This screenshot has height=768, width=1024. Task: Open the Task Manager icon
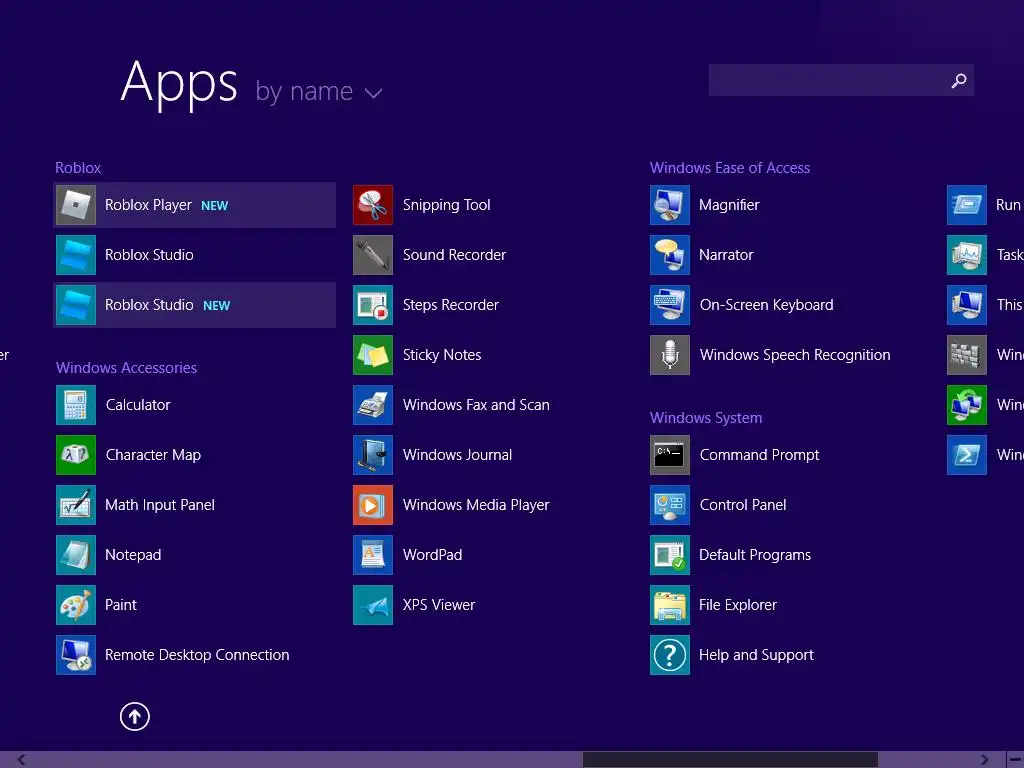967,255
